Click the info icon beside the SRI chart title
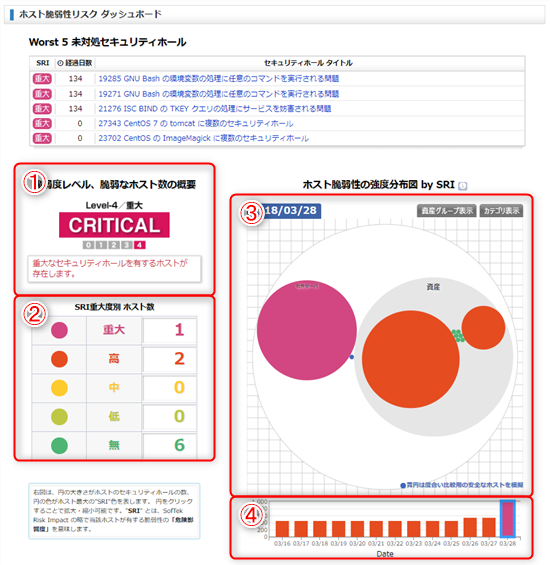This screenshot has width=550, height=565. (x=462, y=186)
